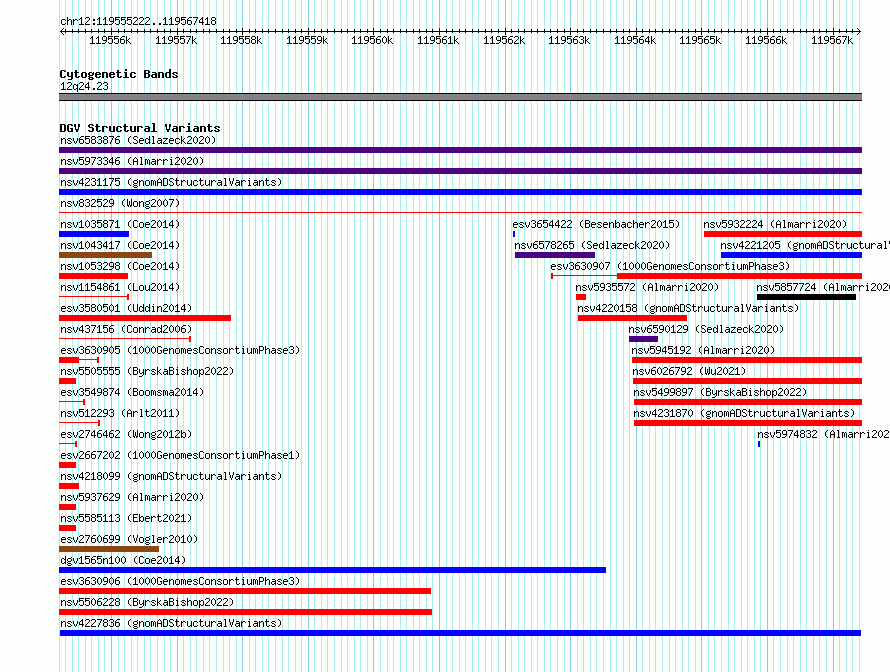
Task: Click the blue bar of nsv1035871
Action: [94, 234]
